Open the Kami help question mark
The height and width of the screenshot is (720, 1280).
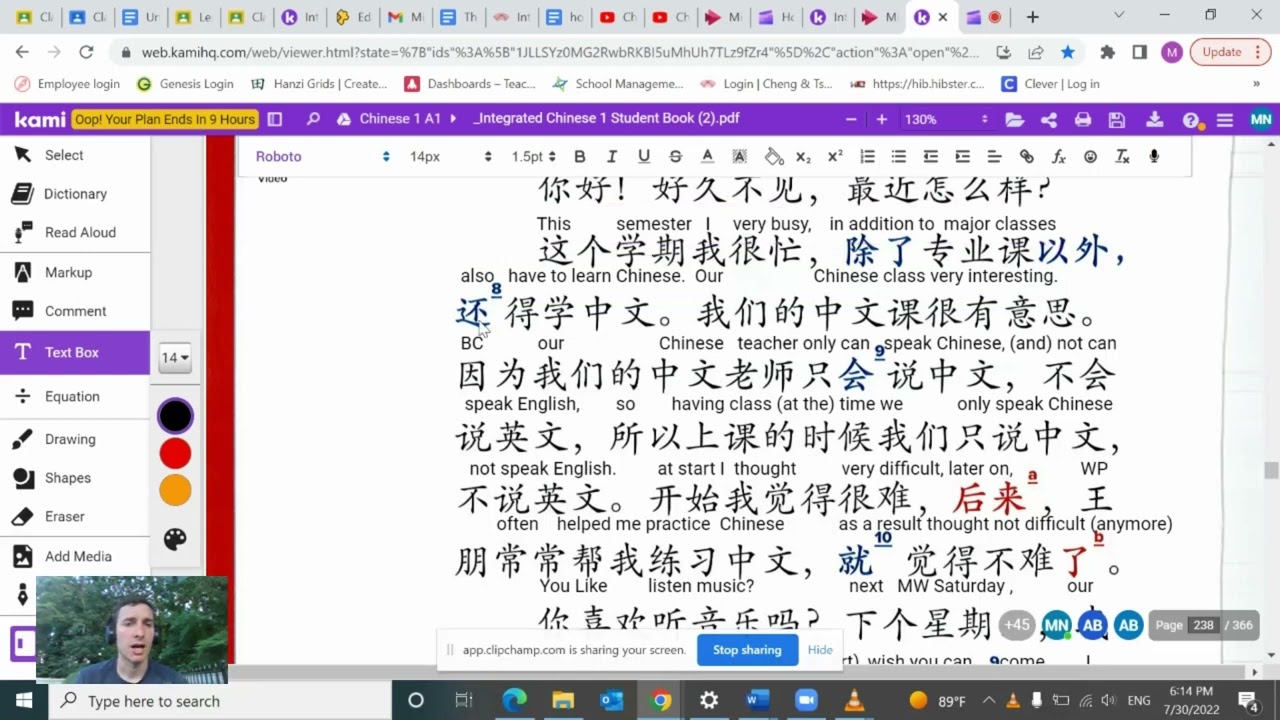pos(1191,120)
